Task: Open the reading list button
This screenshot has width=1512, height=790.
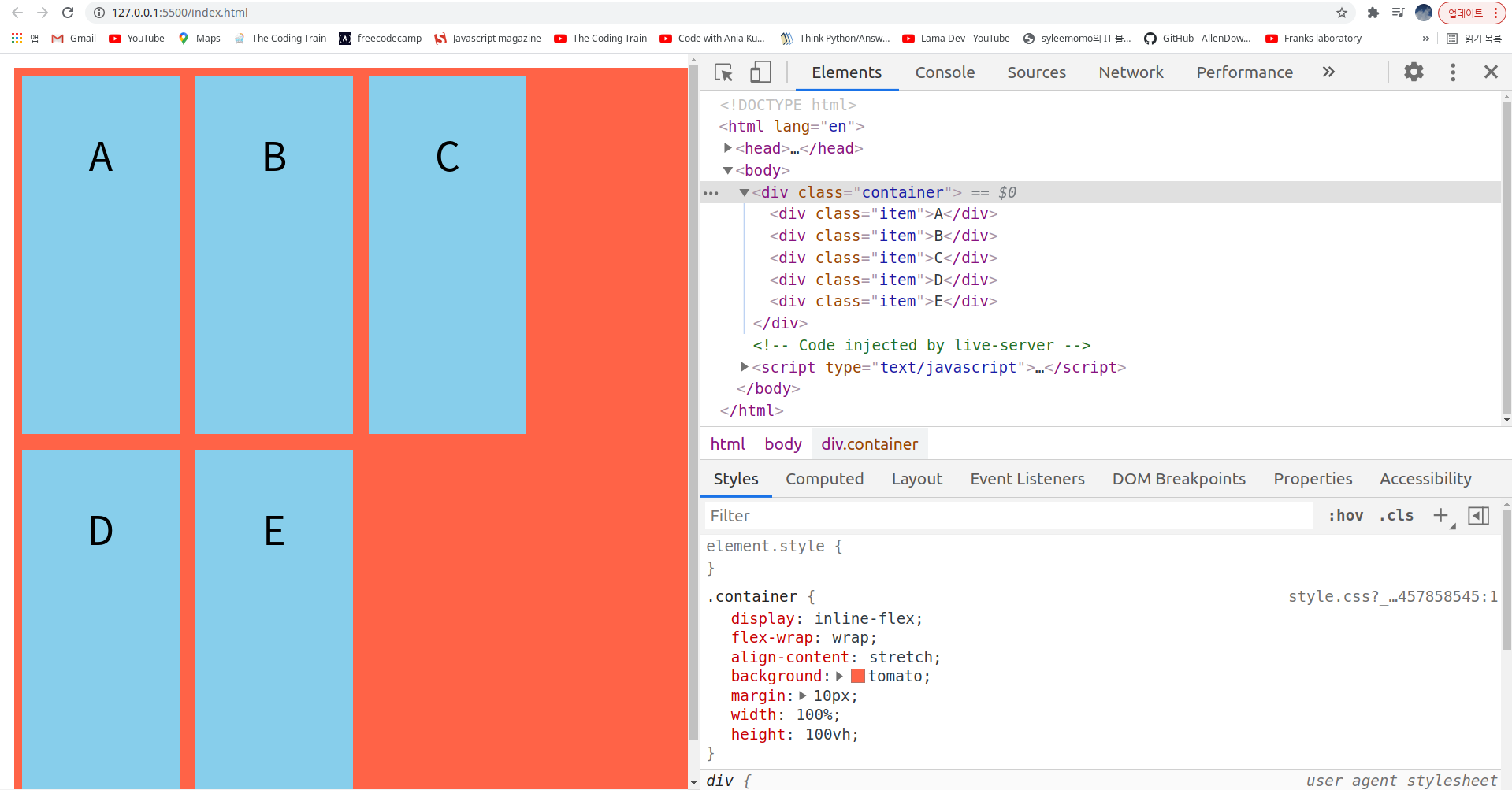Action: (x=1474, y=38)
